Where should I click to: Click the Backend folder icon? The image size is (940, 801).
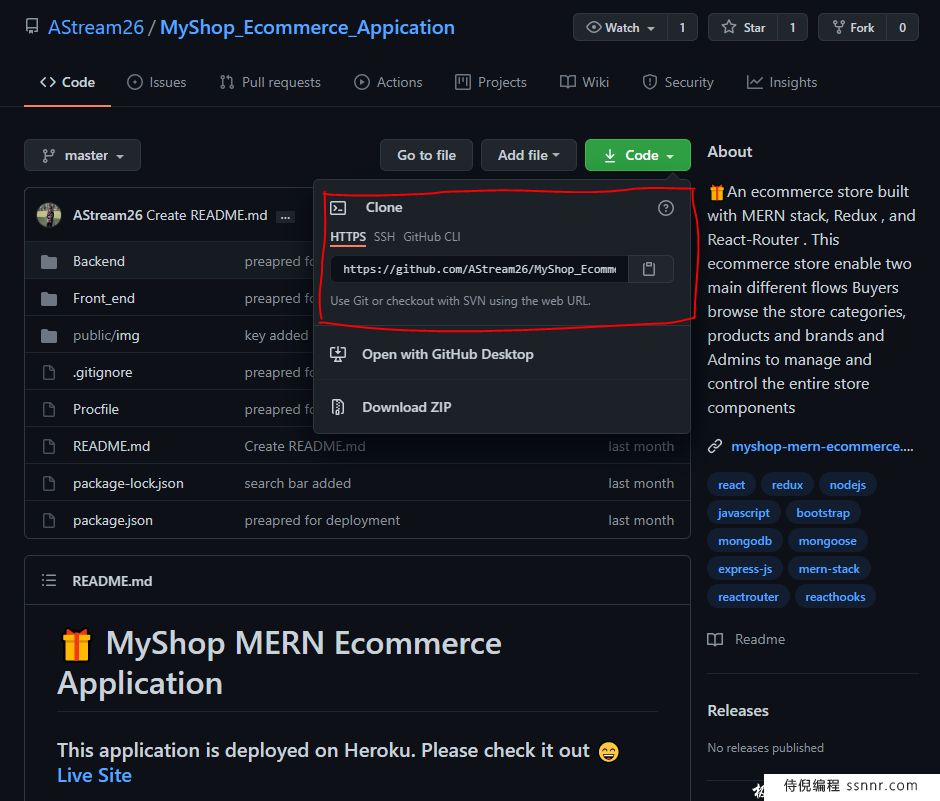[x=49, y=261]
